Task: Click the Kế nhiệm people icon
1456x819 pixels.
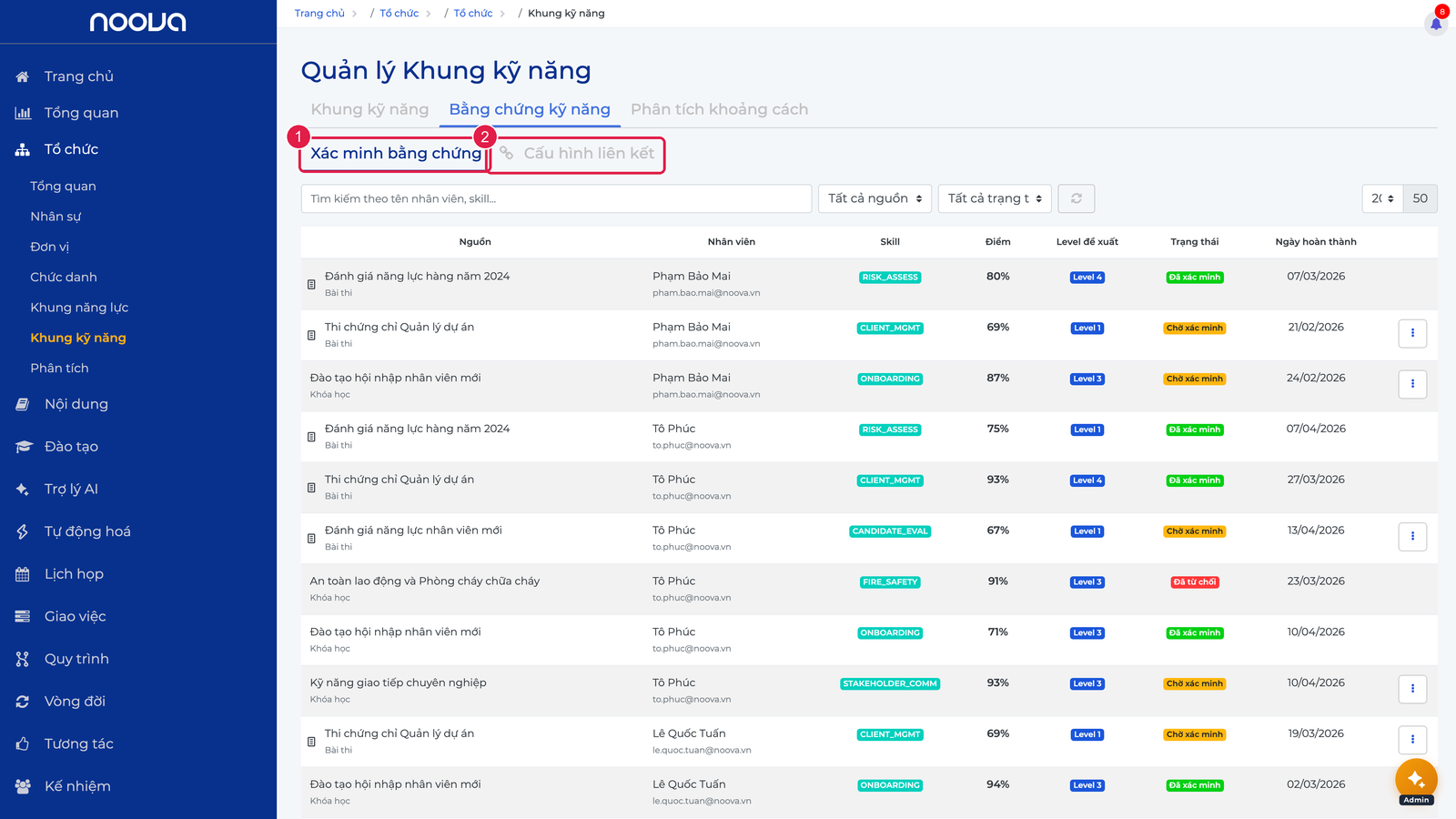Action: [23, 786]
